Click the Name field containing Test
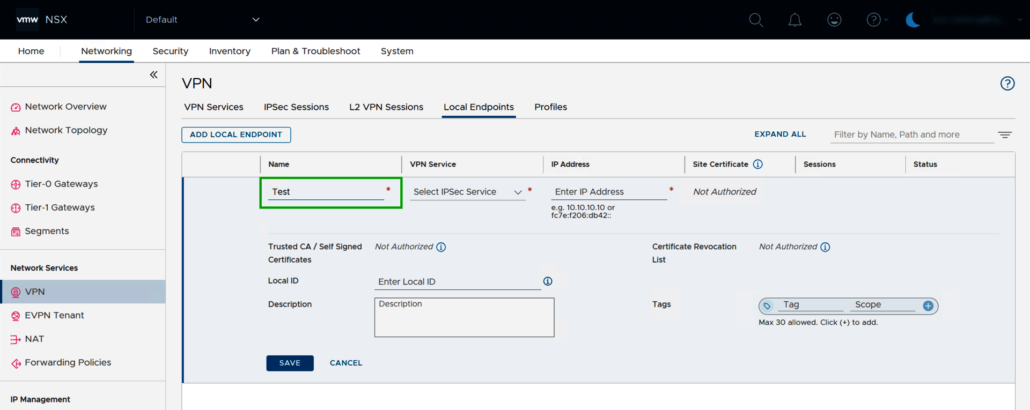This screenshot has width=1030, height=410. tap(326, 192)
